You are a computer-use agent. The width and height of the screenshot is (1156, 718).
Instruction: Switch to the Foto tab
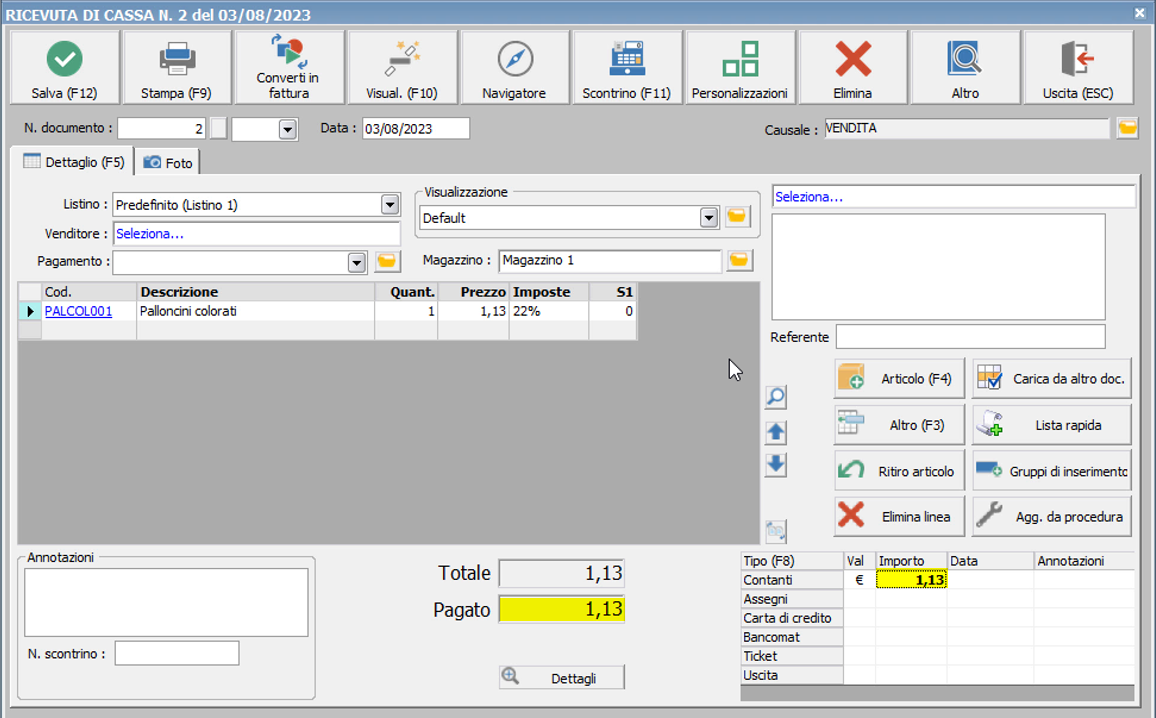167,162
